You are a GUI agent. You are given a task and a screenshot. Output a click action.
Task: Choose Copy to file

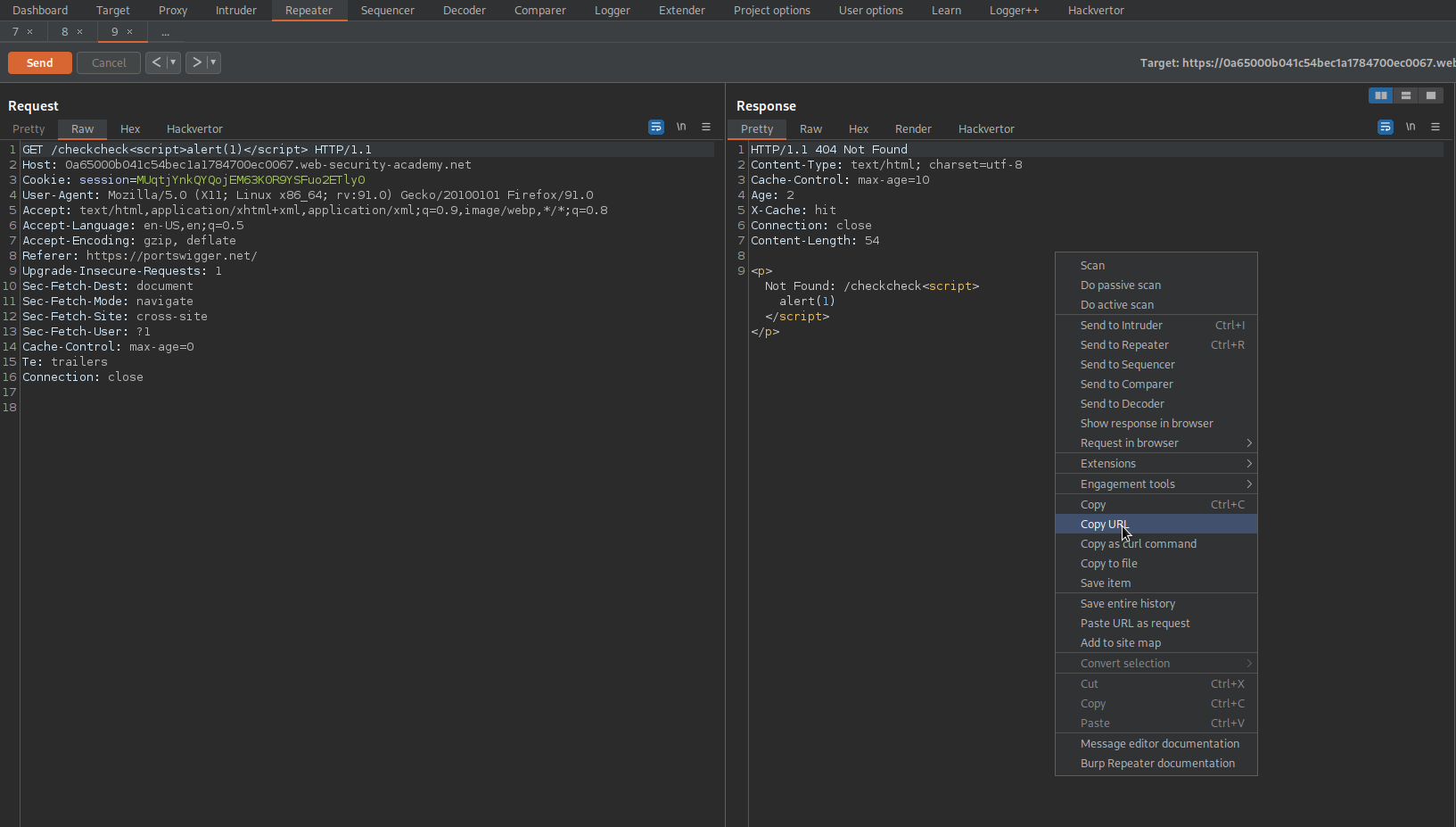coord(1156,564)
